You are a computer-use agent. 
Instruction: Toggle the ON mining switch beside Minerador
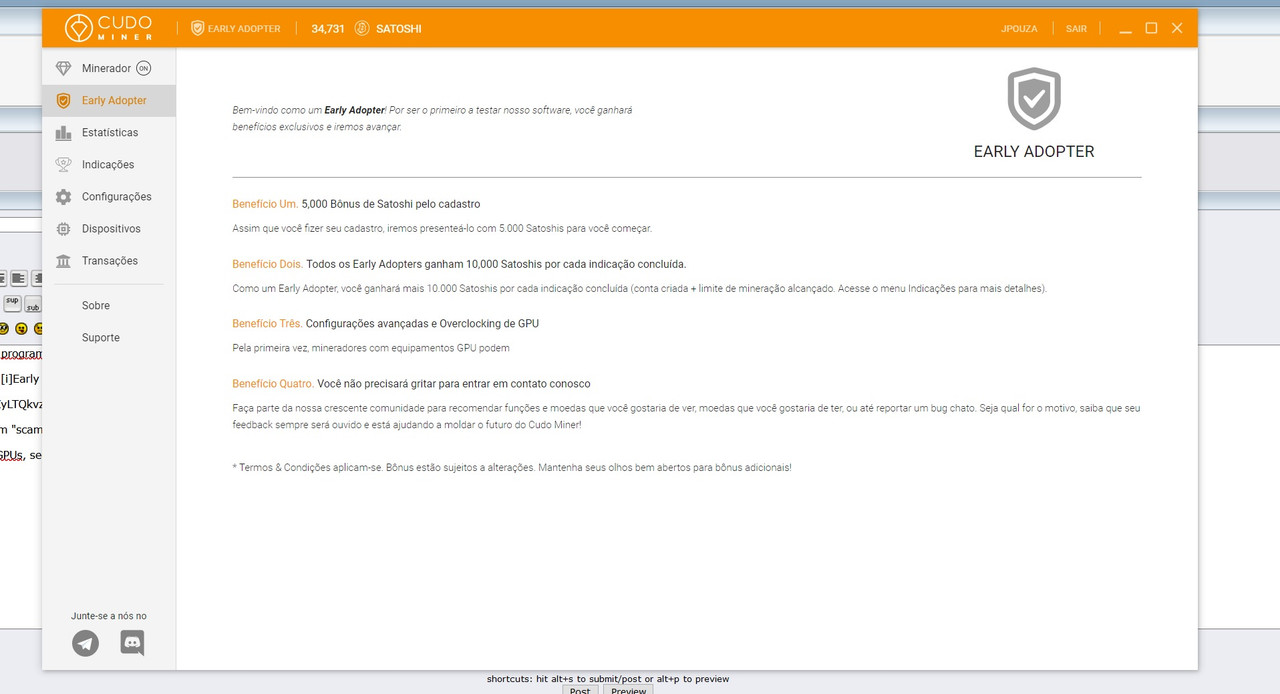click(143, 68)
